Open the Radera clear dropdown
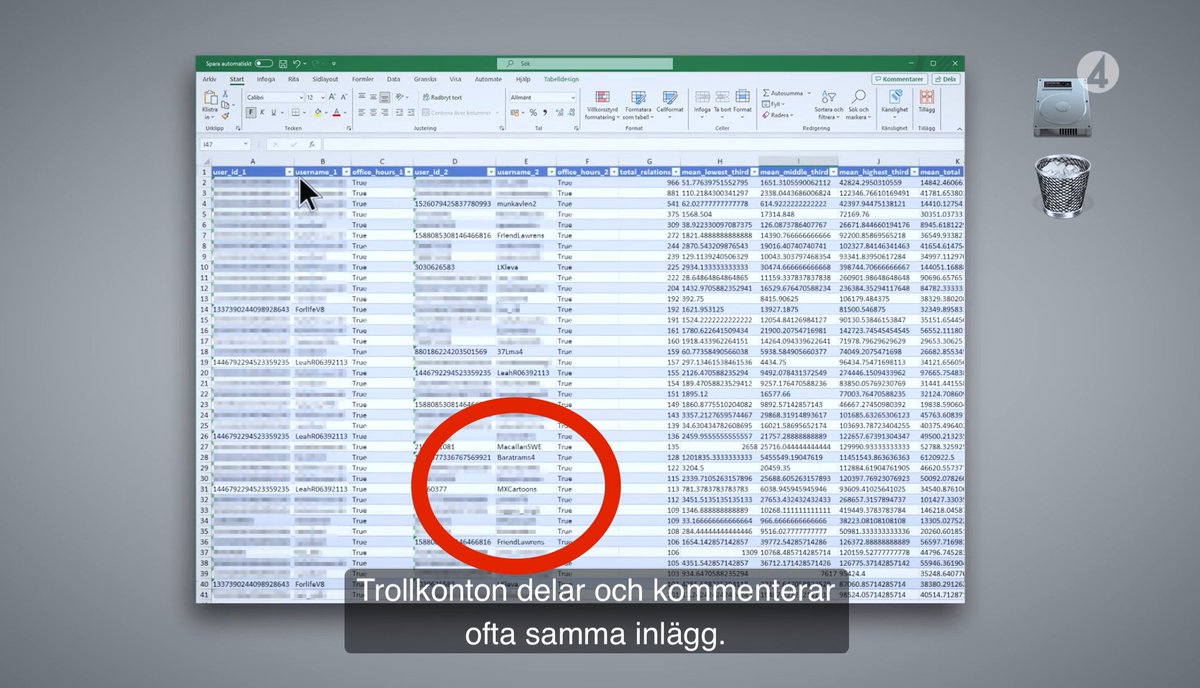The height and width of the screenshot is (688, 1200). [x=778, y=115]
